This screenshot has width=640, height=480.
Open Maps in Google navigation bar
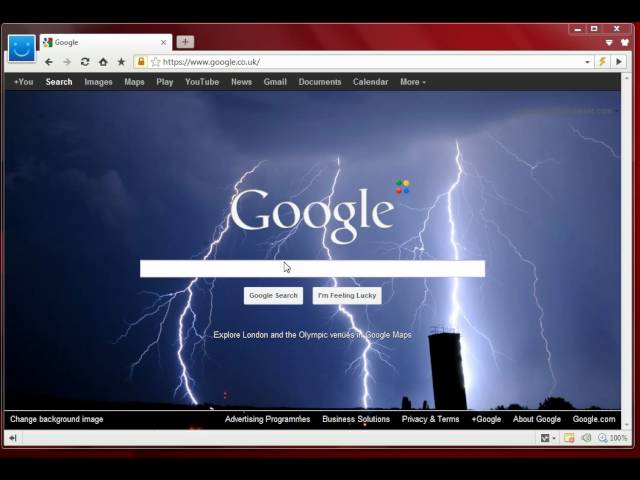point(134,82)
